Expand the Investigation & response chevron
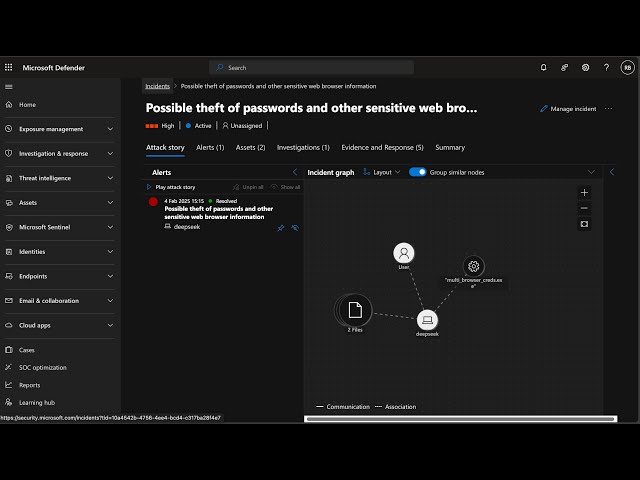The height and width of the screenshot is (480, 640). click(x=110, y=153)
